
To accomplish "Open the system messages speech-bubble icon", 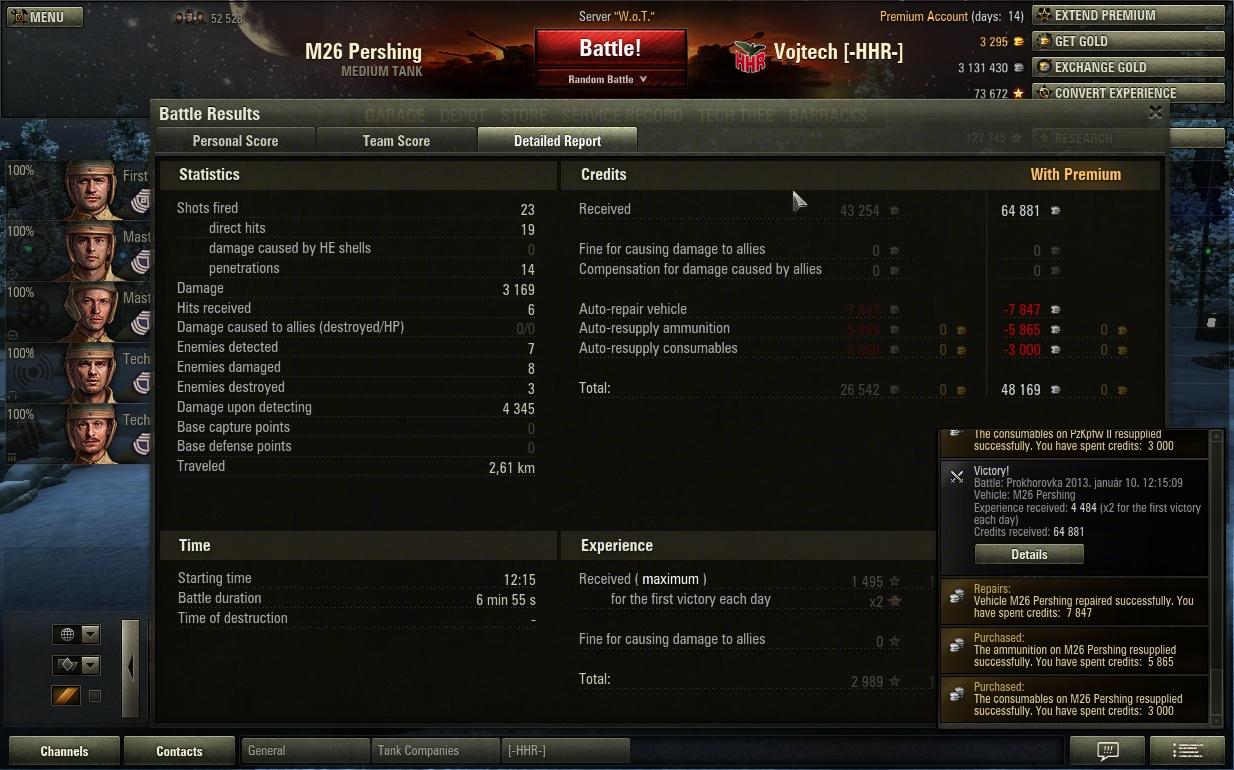I will pyautogui.click(x=1106, y=750).
